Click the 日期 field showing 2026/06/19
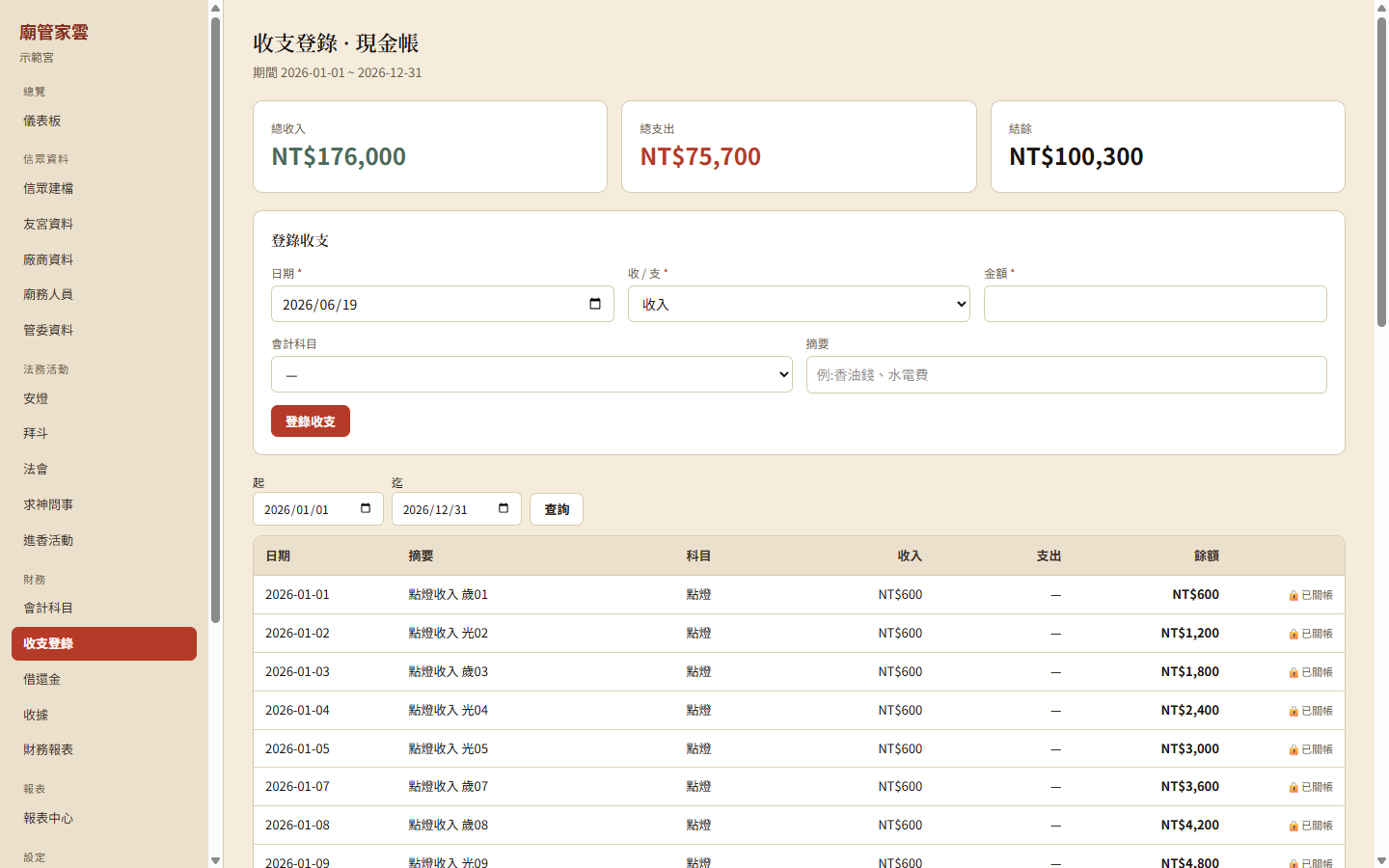 tap(443, 304)
